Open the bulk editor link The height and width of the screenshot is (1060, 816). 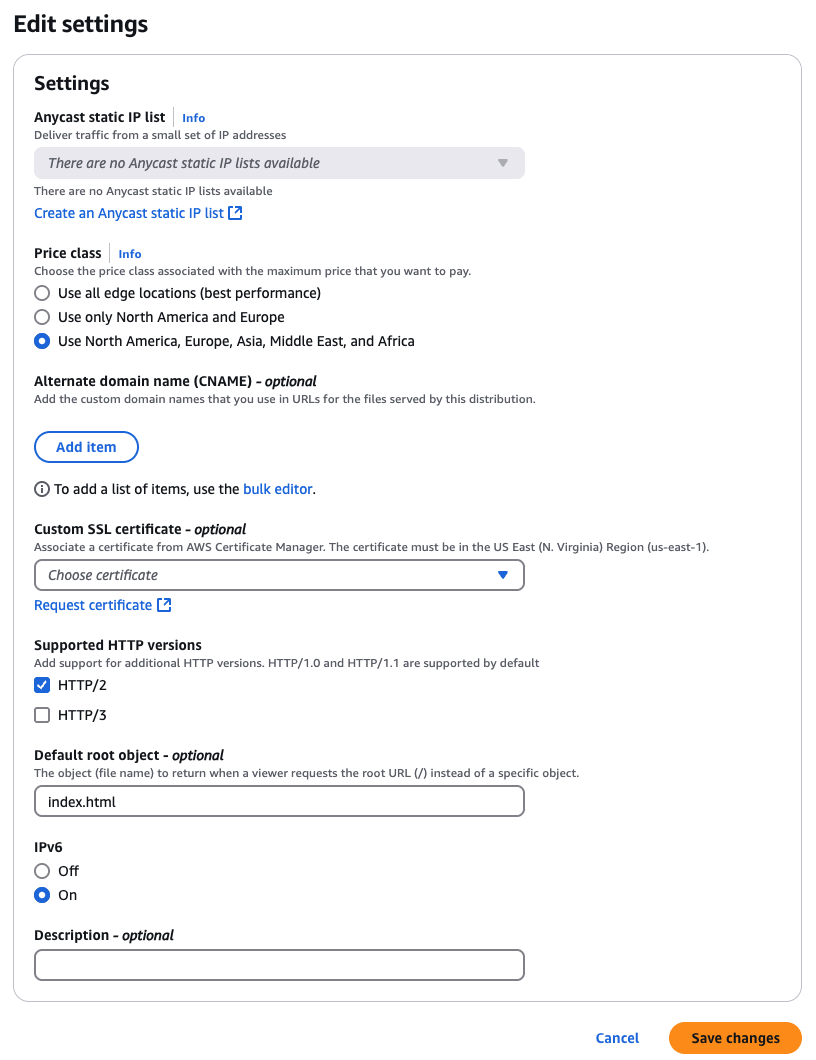[277, 489]
